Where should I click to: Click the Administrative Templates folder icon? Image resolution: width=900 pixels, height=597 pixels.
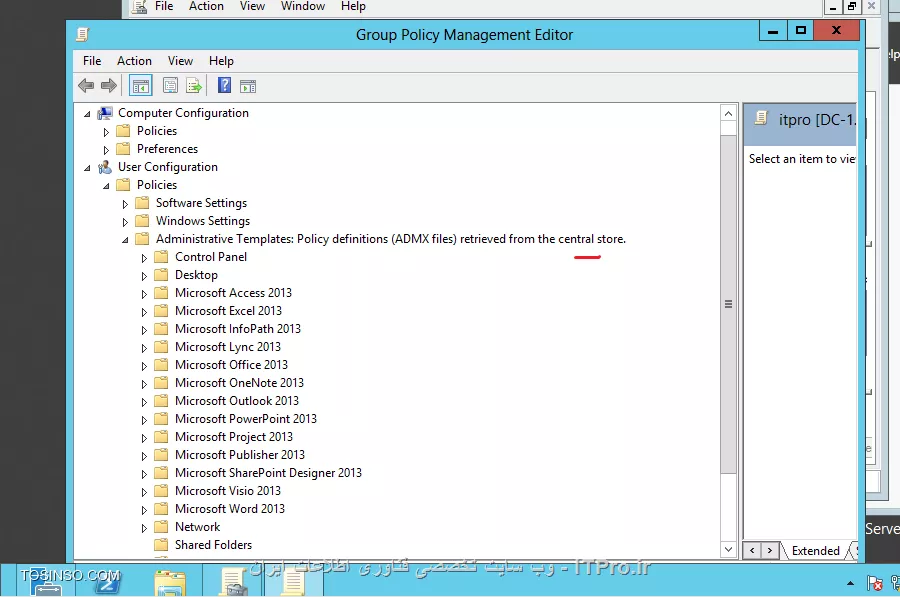coord(142,239)
